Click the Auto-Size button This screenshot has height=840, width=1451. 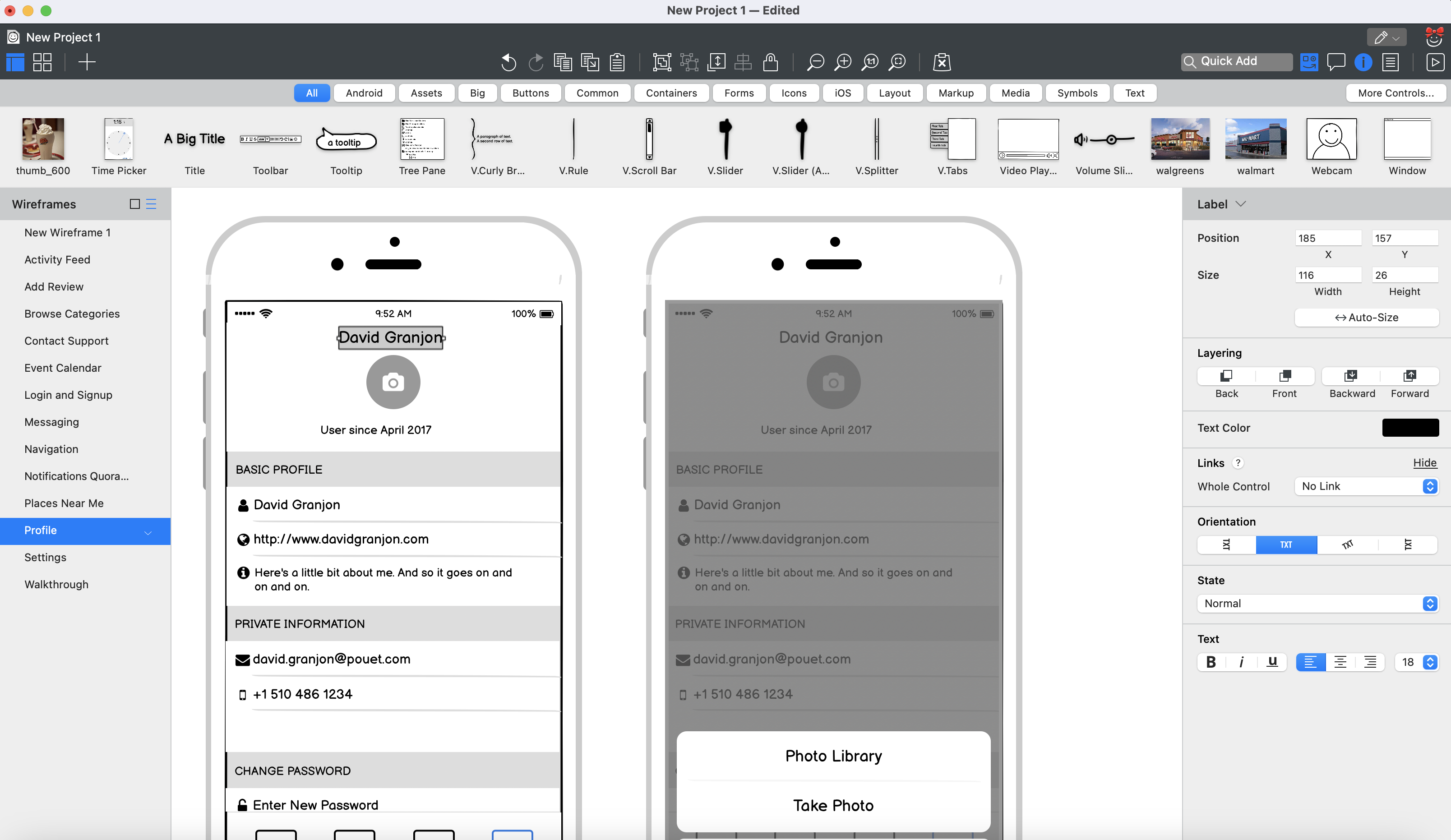1367,317
